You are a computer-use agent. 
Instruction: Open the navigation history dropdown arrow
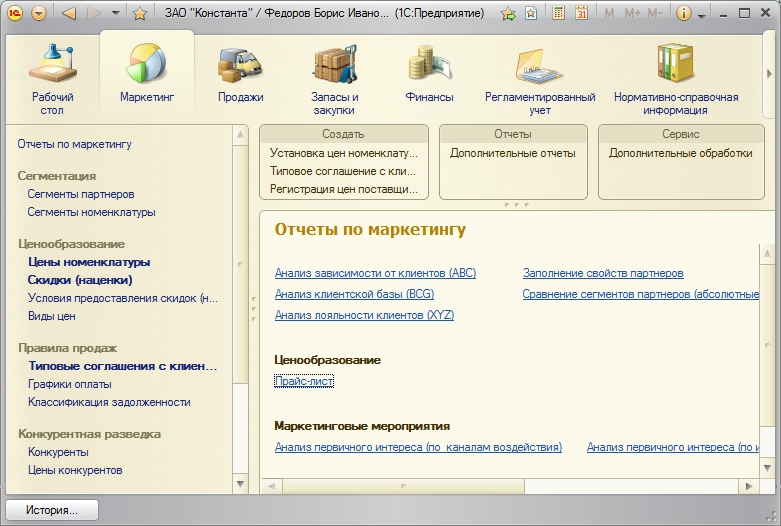(116, 13)
